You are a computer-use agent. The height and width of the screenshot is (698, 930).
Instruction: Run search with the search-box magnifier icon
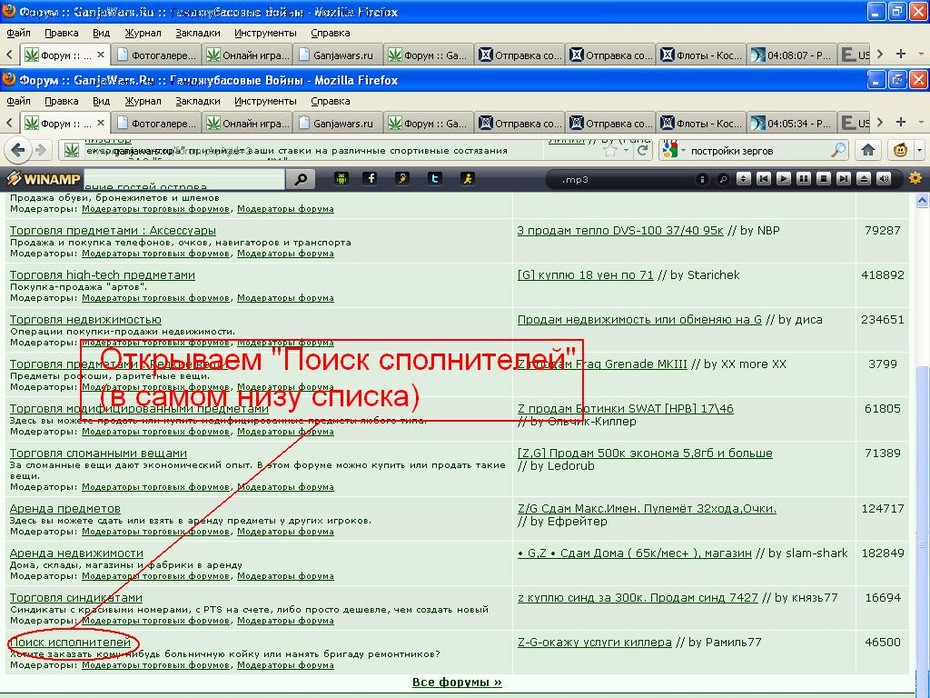838,151
